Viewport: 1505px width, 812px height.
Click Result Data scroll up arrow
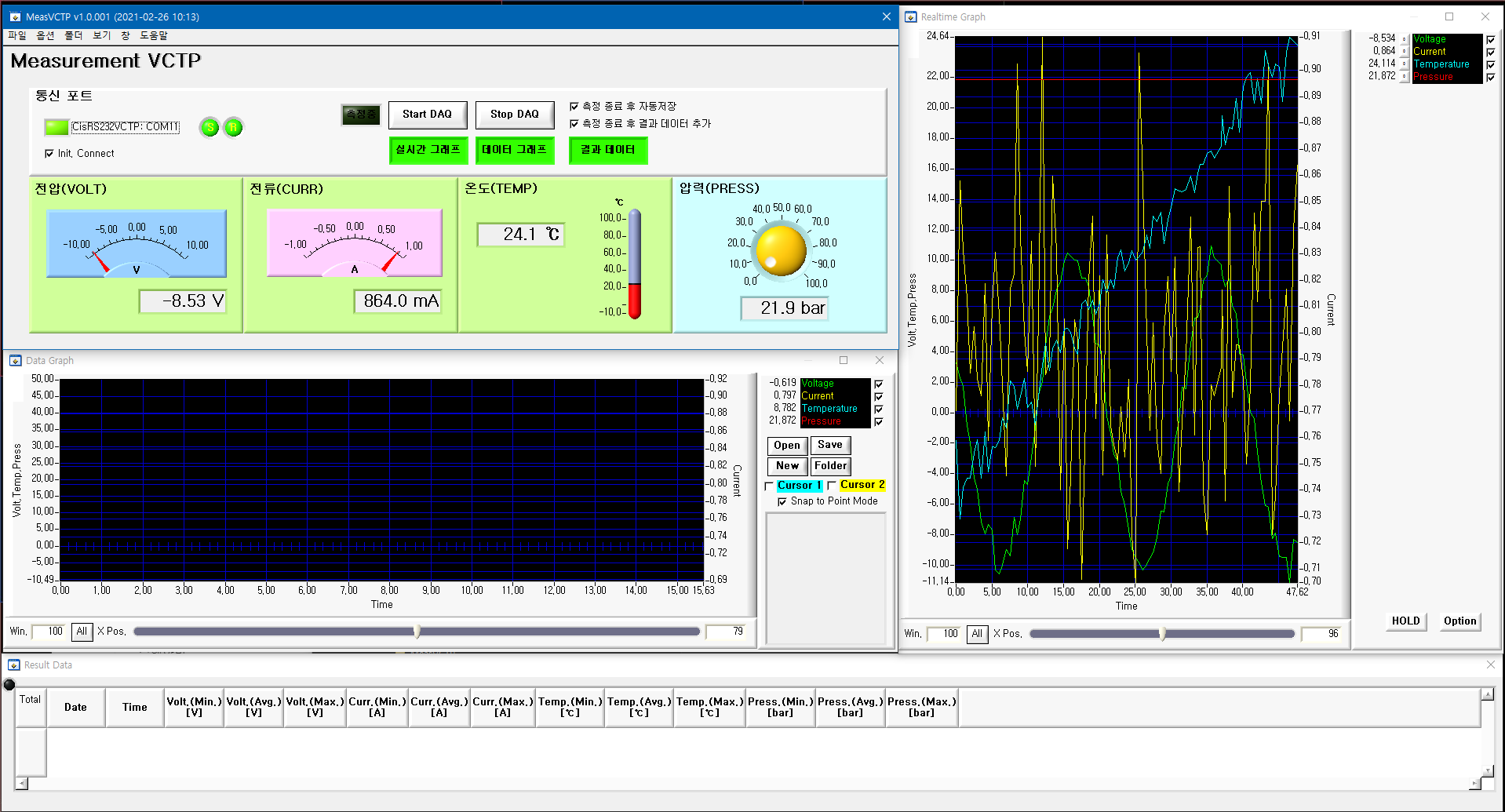[x=1487, y=694]
